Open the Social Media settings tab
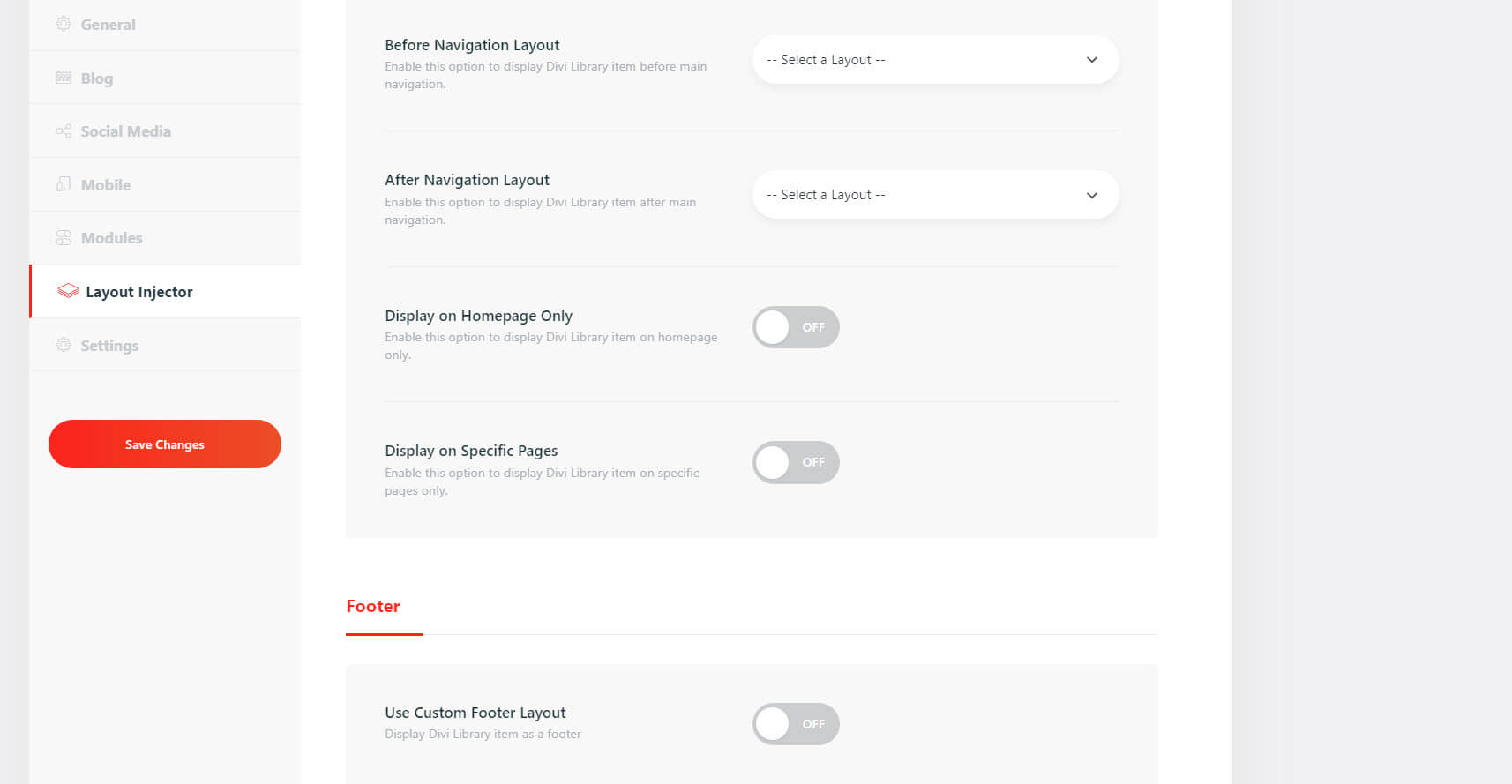The width and height of the screenshot is (1512, 784). point(126,131)
